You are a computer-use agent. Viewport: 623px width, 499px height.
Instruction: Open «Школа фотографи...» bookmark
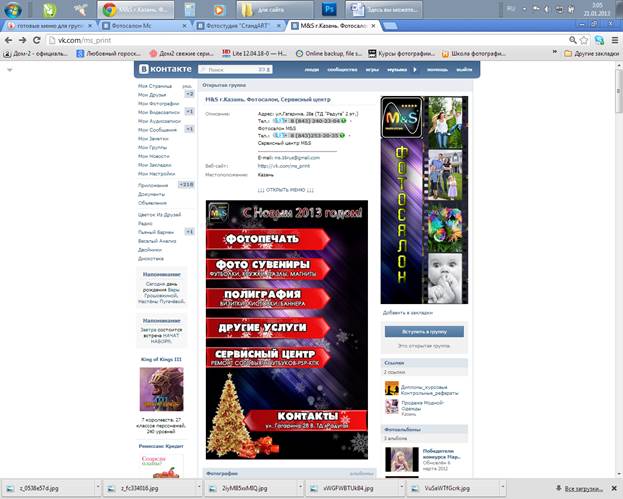pos(474,53)
